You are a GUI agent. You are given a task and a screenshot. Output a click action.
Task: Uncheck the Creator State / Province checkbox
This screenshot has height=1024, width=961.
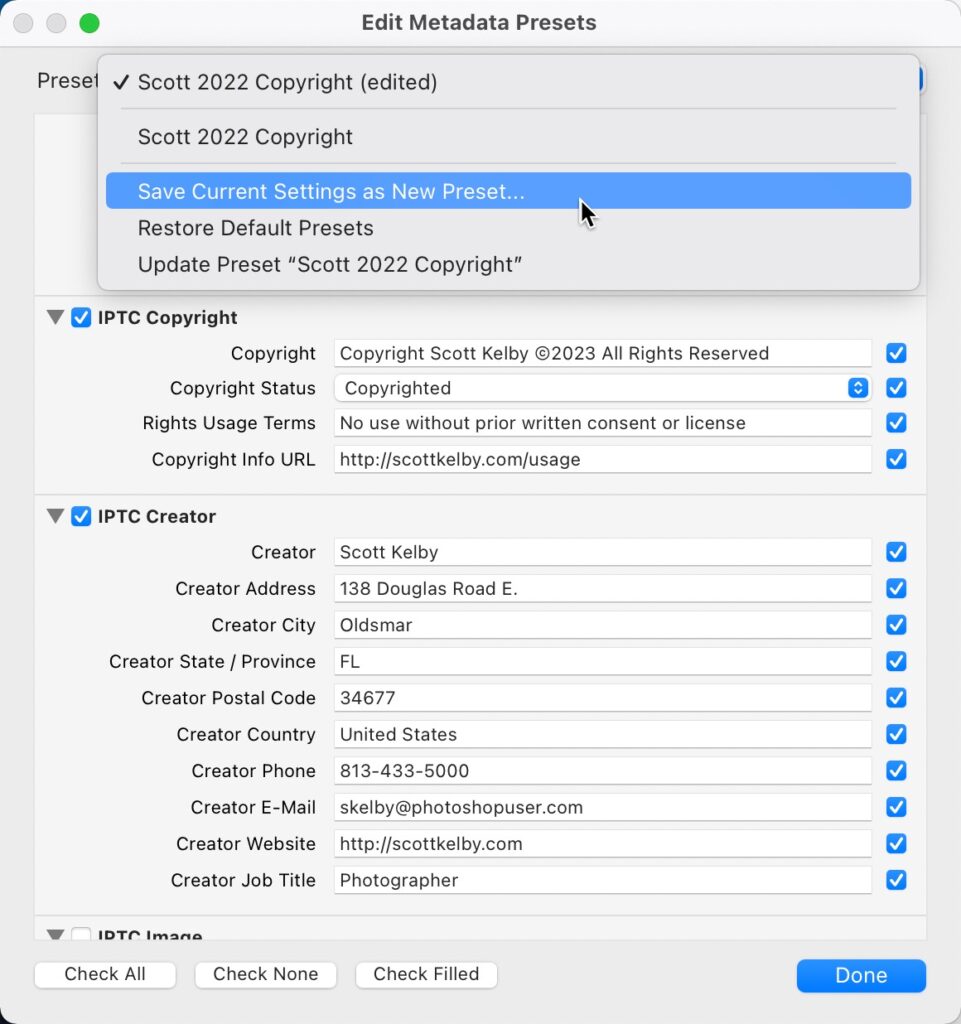[x=896, y=662]
